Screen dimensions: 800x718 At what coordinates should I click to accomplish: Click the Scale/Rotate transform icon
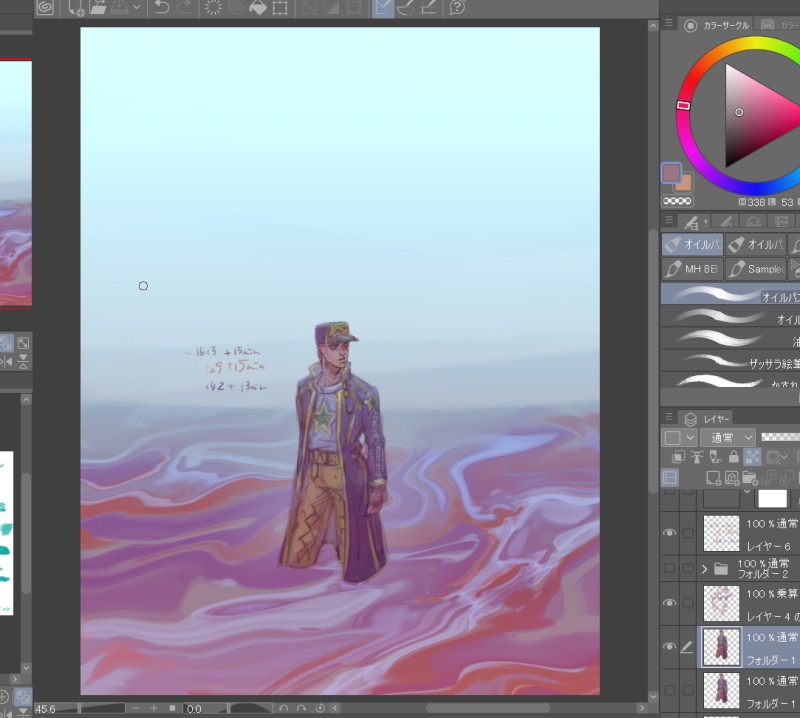tap(280, 8)
